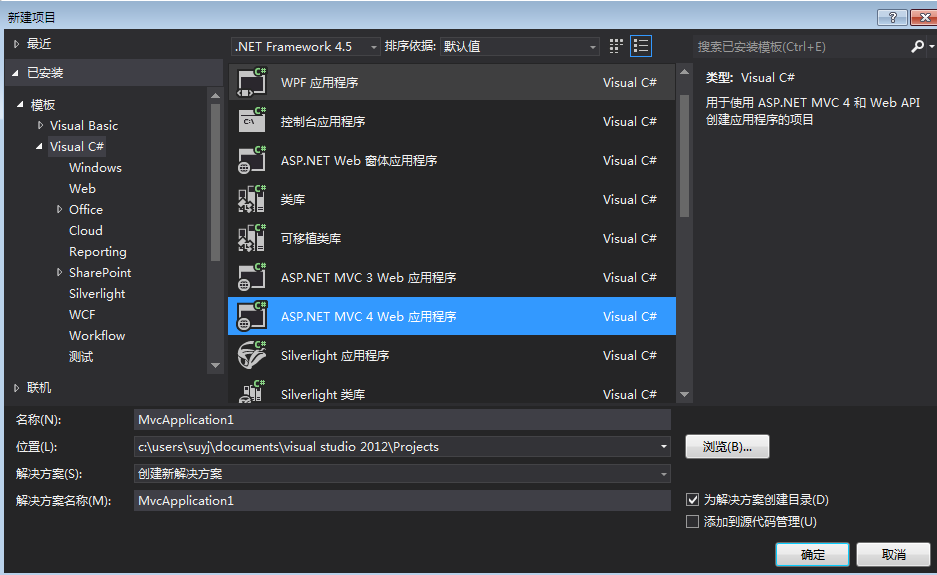Select the Workflow tree item

click(x=97, y=335)
